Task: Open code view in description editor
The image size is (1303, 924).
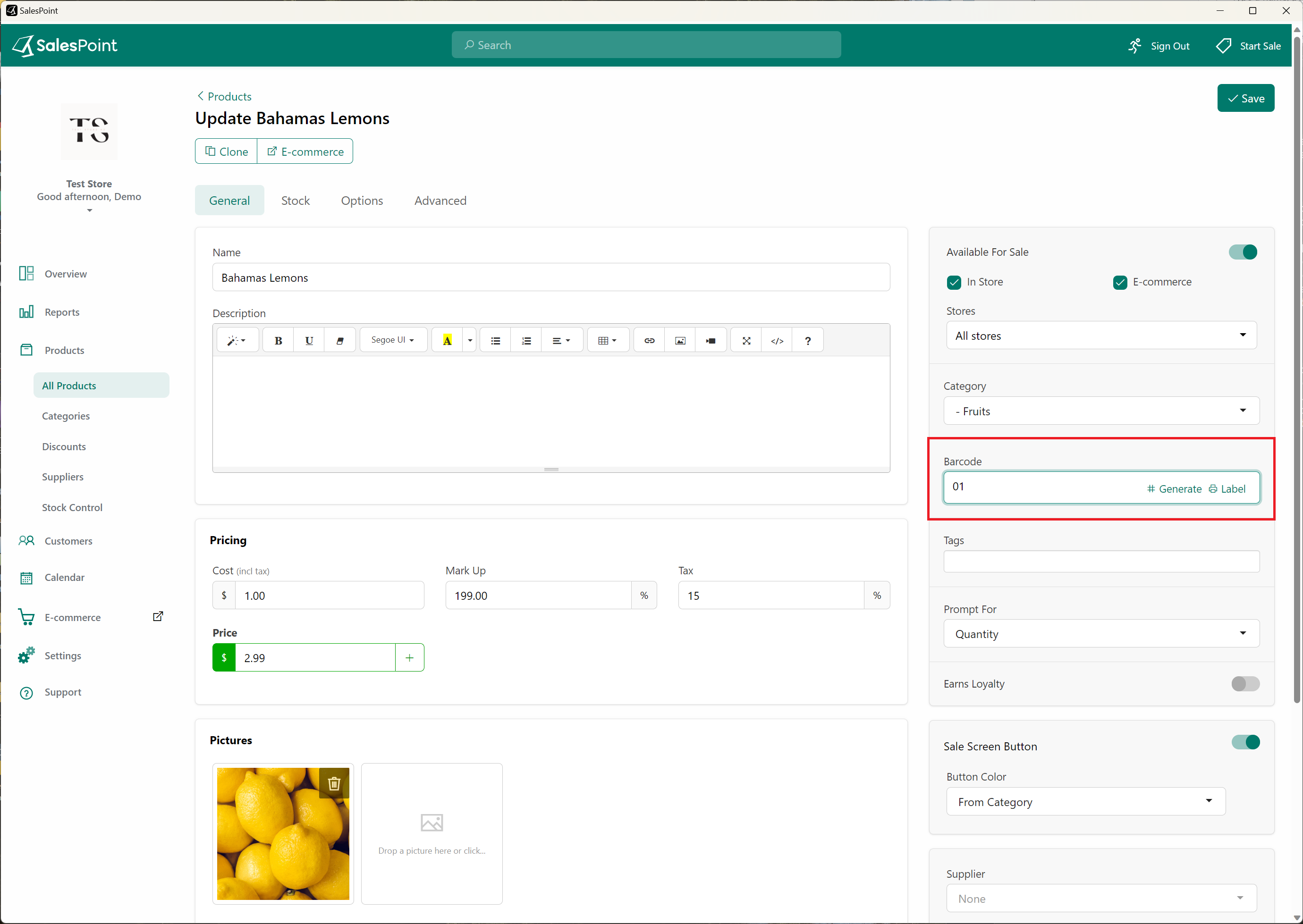Action: (x=777, y=340)
